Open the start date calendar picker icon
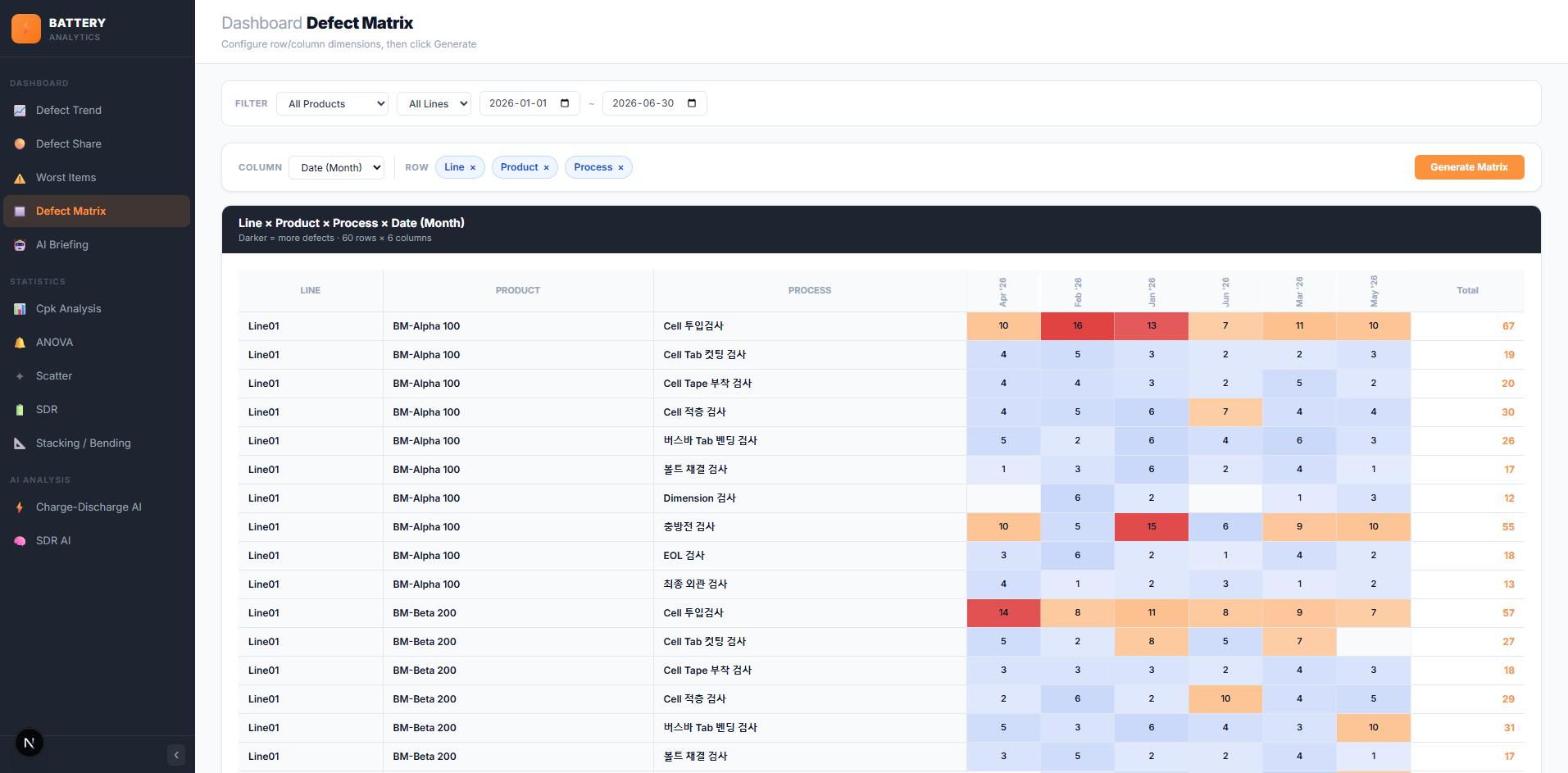Image resolution: width=1568 pixels, height=773 pixels. click(565, 103)
